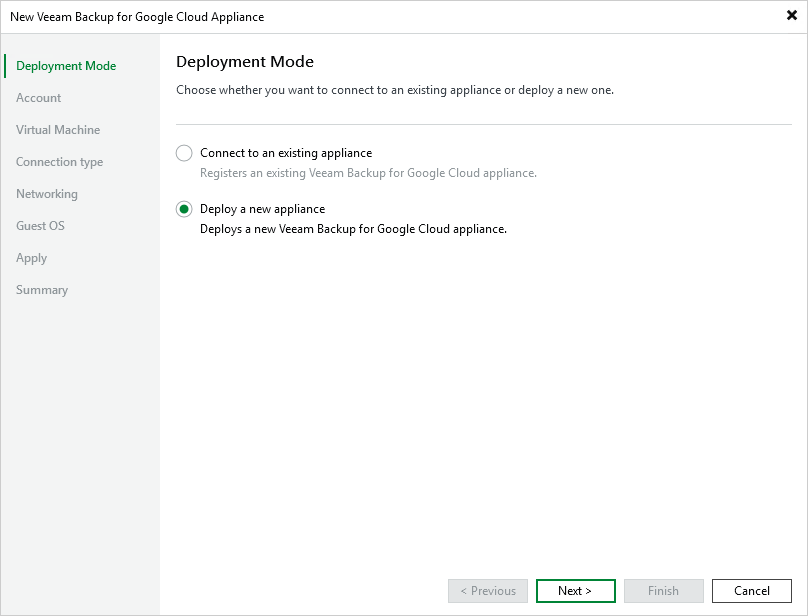Screen dimensions: 808x616
Task: Go to the Networking step
Action: 47,194
